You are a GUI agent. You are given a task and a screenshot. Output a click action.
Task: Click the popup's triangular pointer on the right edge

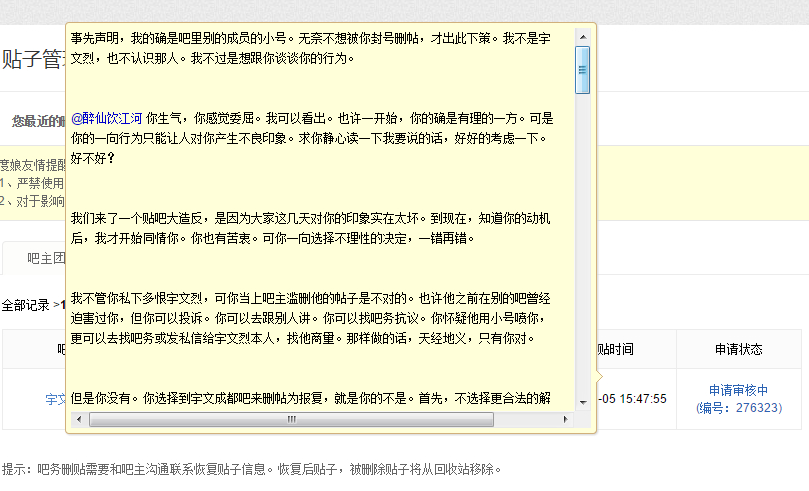600,377
